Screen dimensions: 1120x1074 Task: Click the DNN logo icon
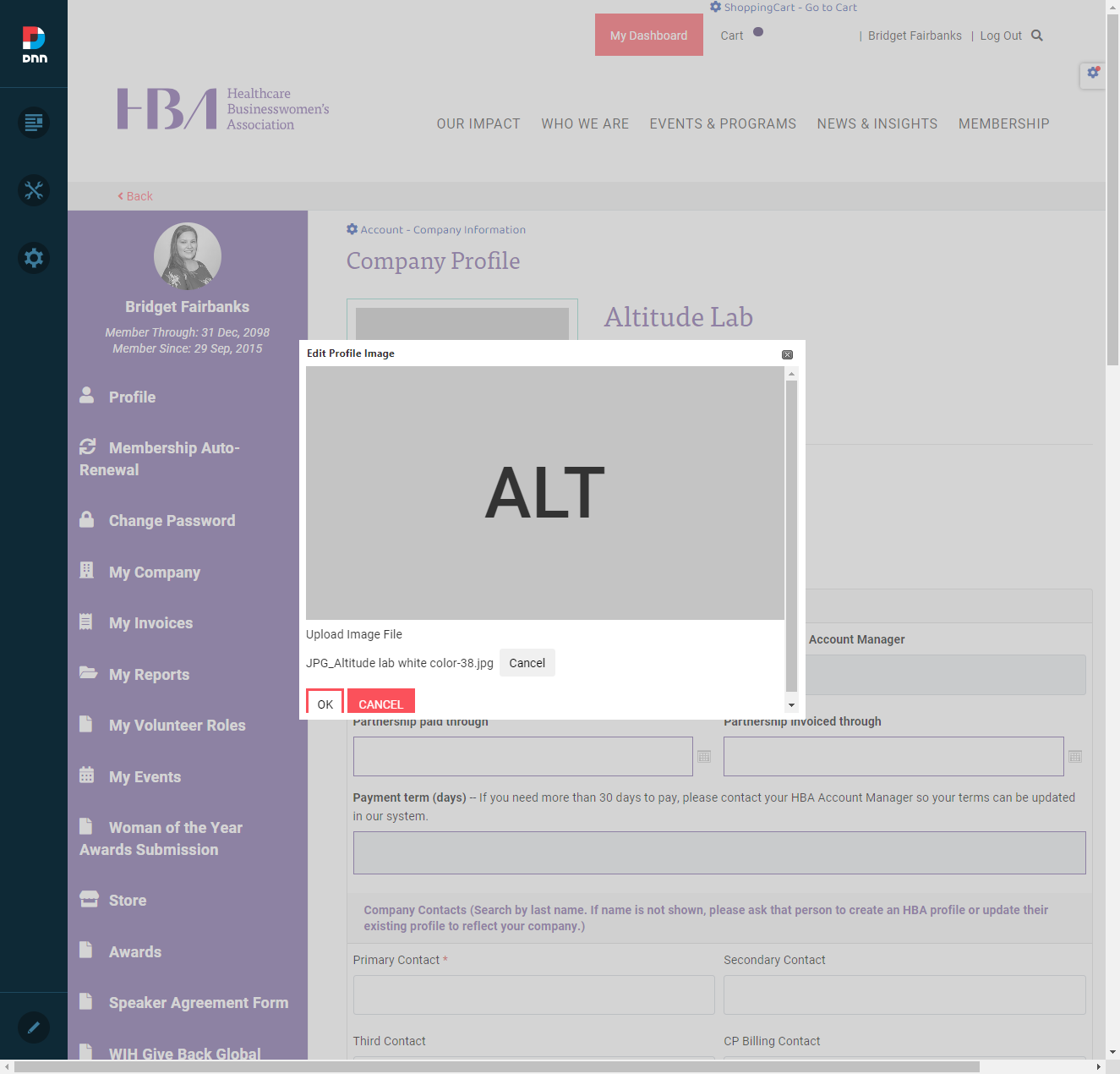tap(34, 44)
